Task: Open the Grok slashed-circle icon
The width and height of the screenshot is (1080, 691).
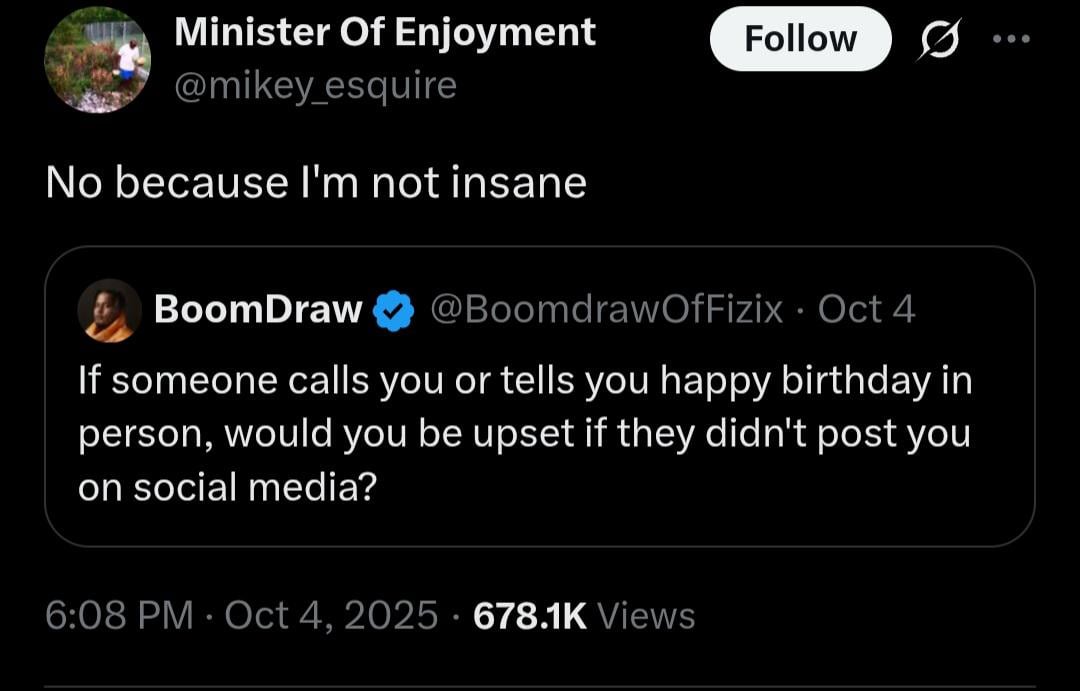Action: click(938, 39)
